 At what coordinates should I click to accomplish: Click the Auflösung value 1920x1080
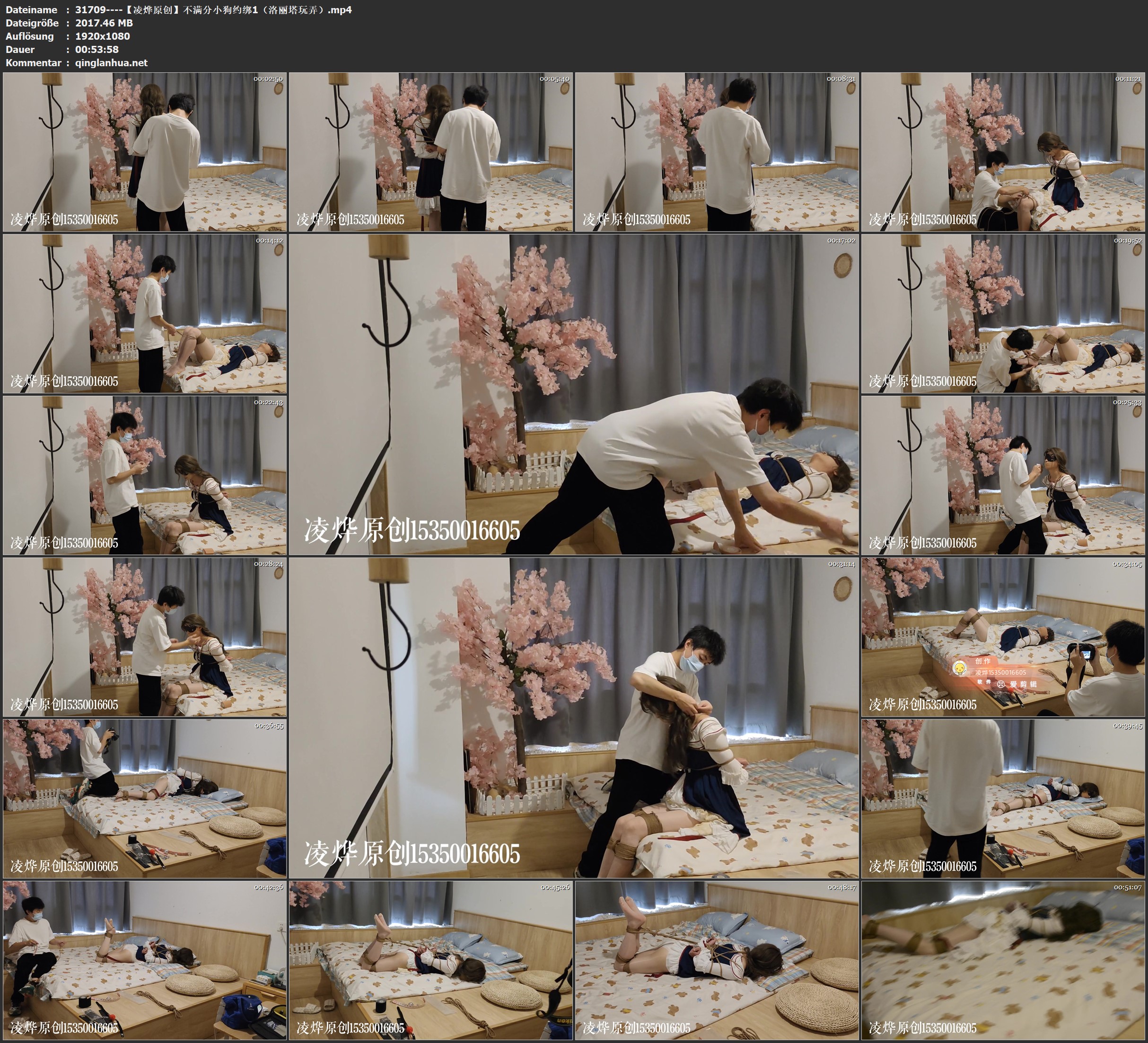coord(103,36)
